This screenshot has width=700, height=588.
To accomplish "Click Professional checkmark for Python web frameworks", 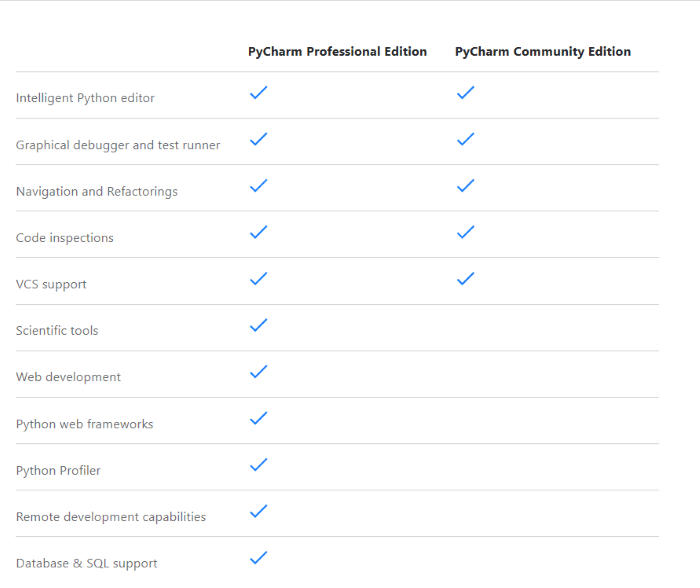I will pos(258,418).
